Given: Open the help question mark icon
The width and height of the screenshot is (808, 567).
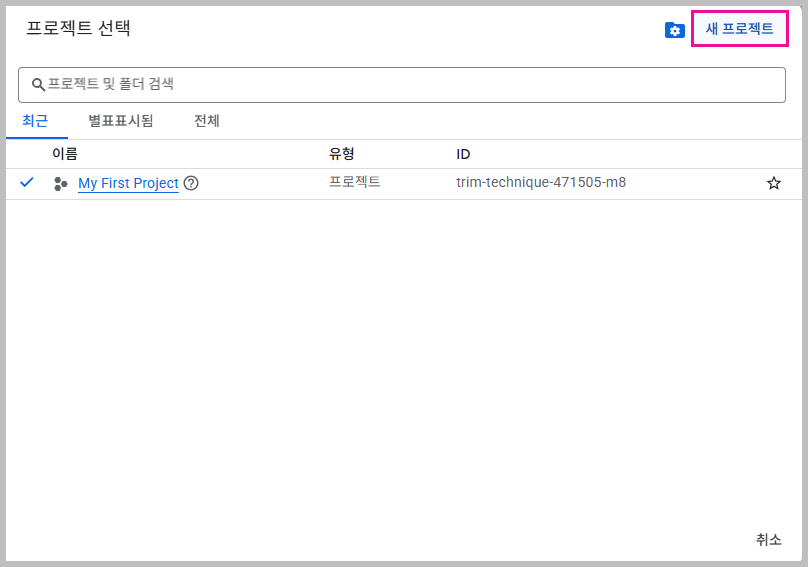Looking at the screenshot, I should point(191,184).
